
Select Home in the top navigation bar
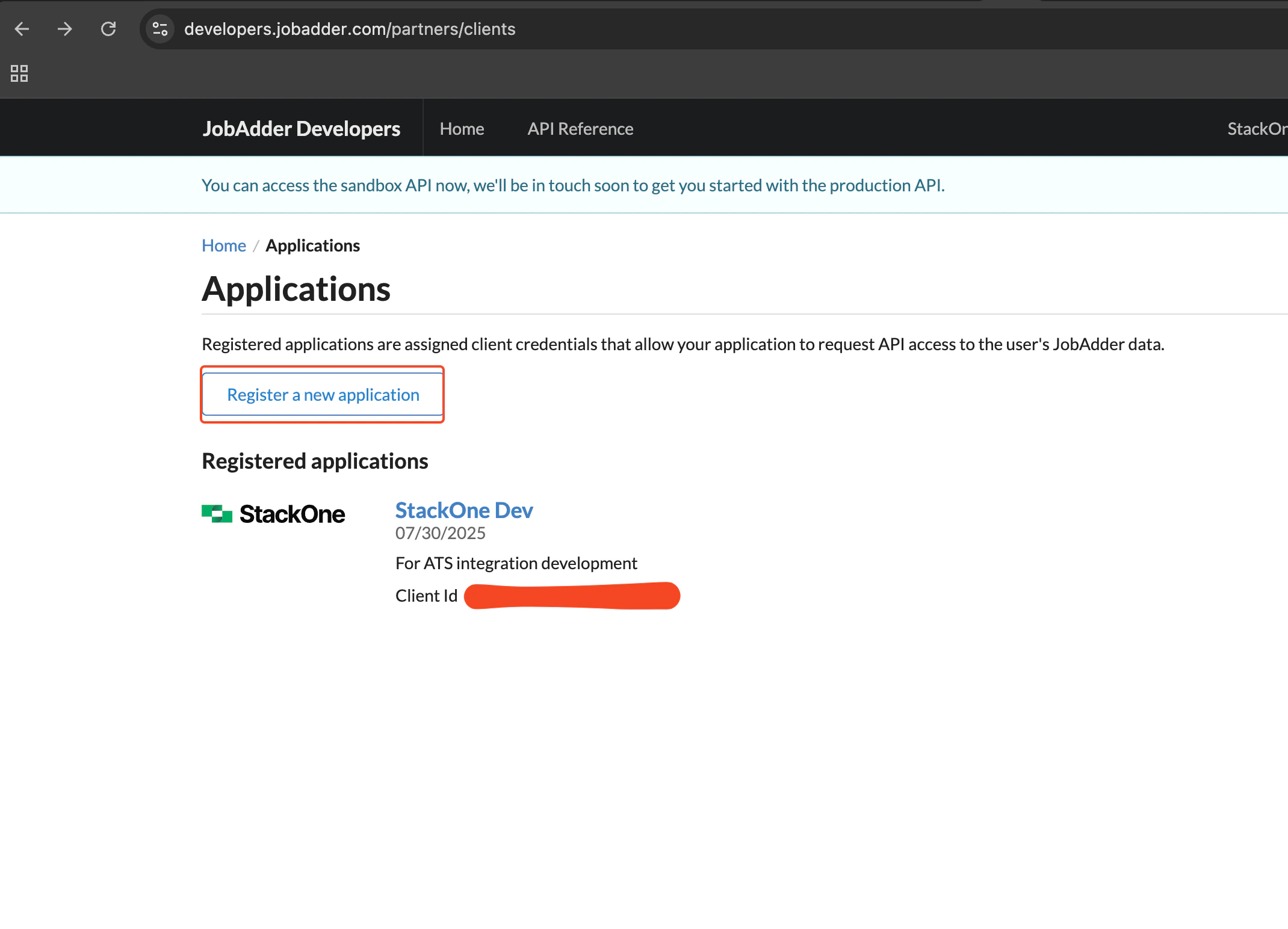[462, 128]
